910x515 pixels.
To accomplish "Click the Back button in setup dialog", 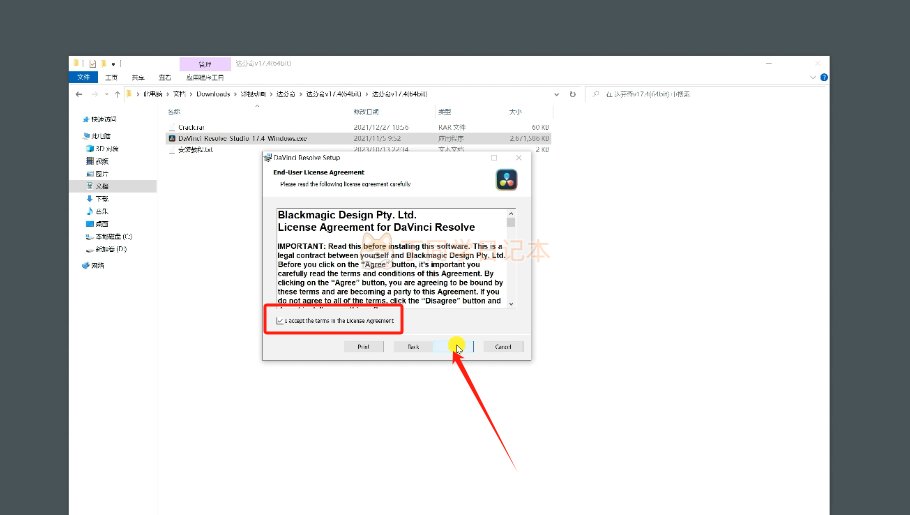I will [413, 347].
